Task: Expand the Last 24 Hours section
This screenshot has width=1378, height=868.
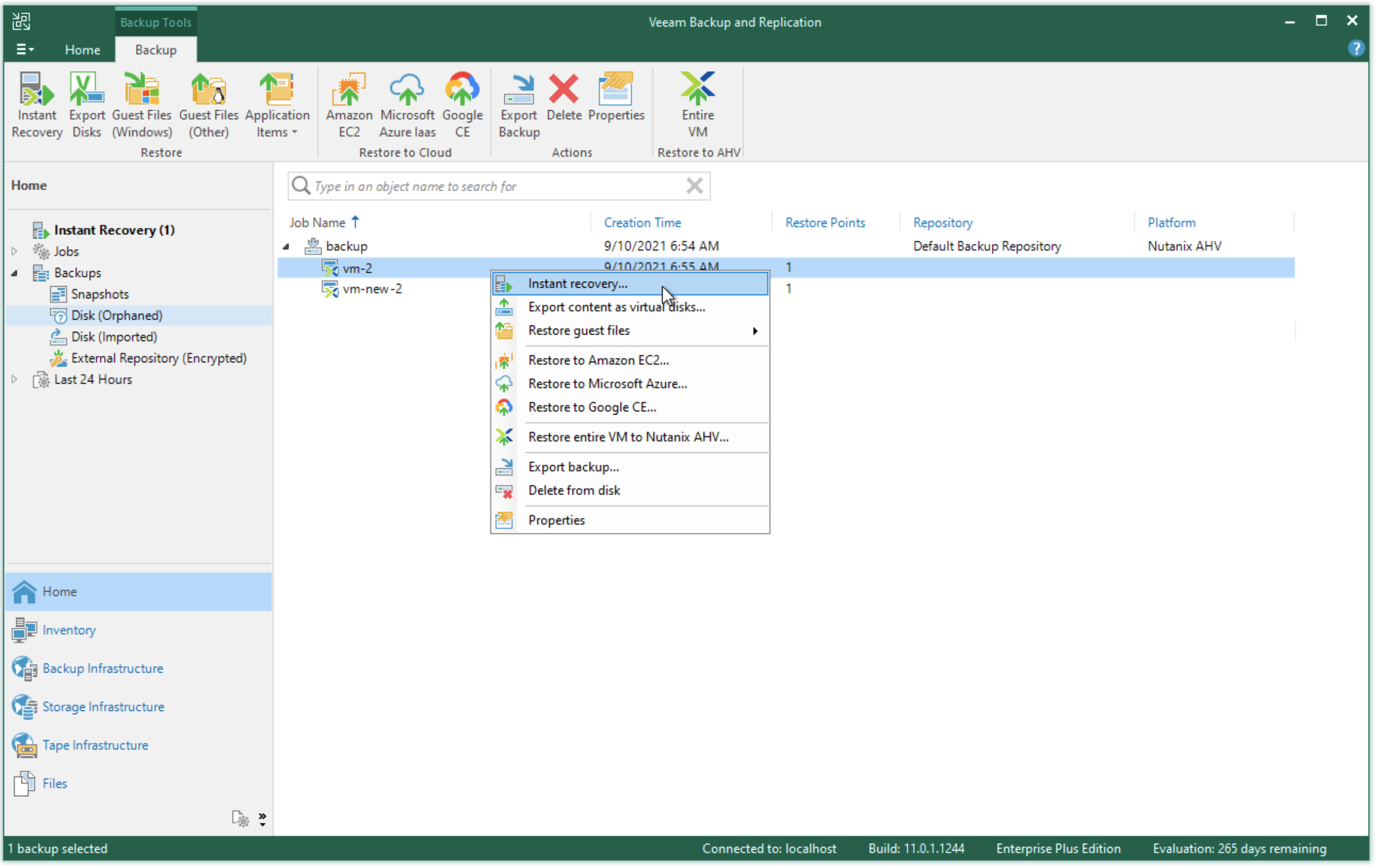Action: 14,379
